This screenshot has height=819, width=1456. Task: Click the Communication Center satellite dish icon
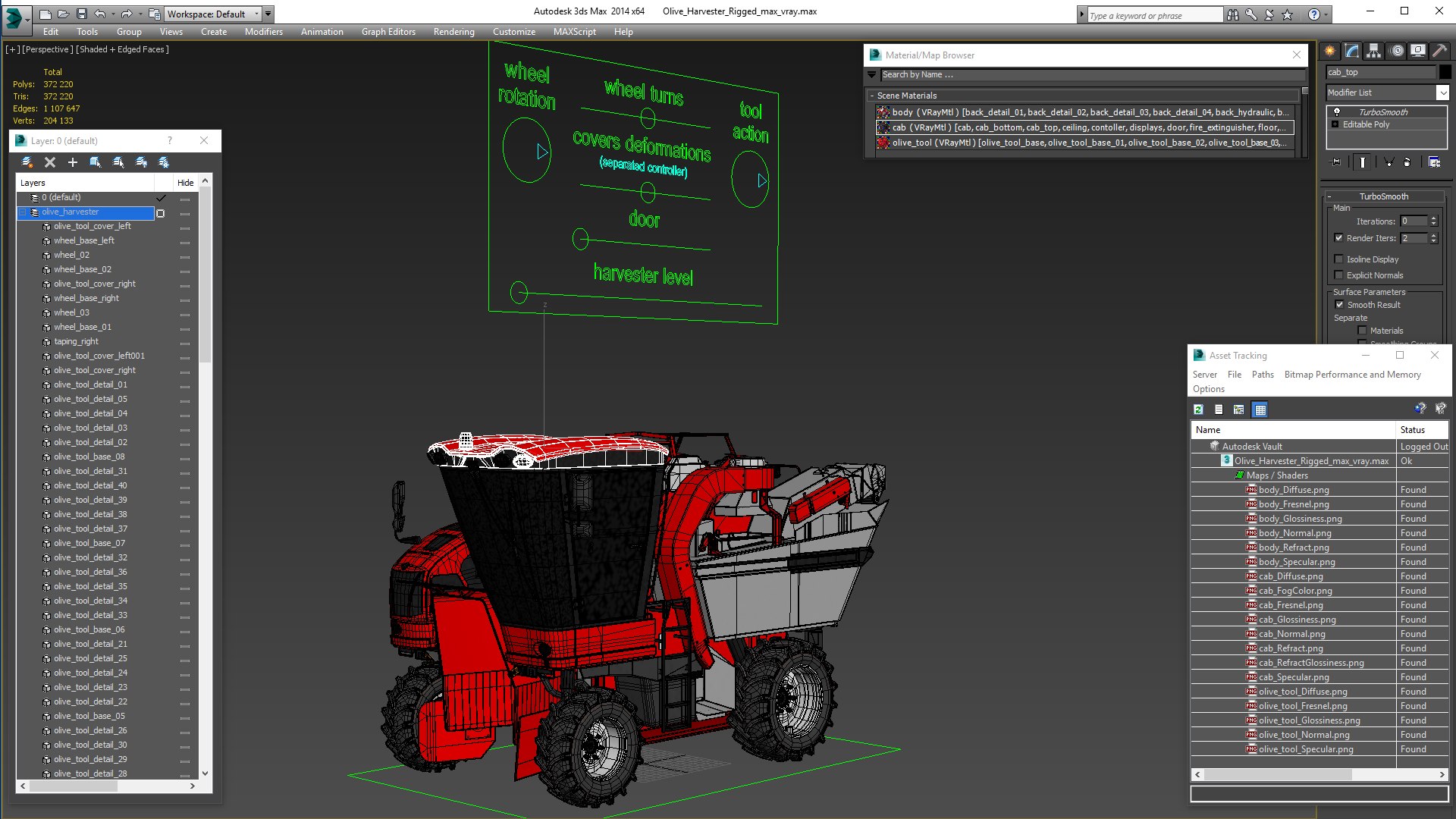1269,14
